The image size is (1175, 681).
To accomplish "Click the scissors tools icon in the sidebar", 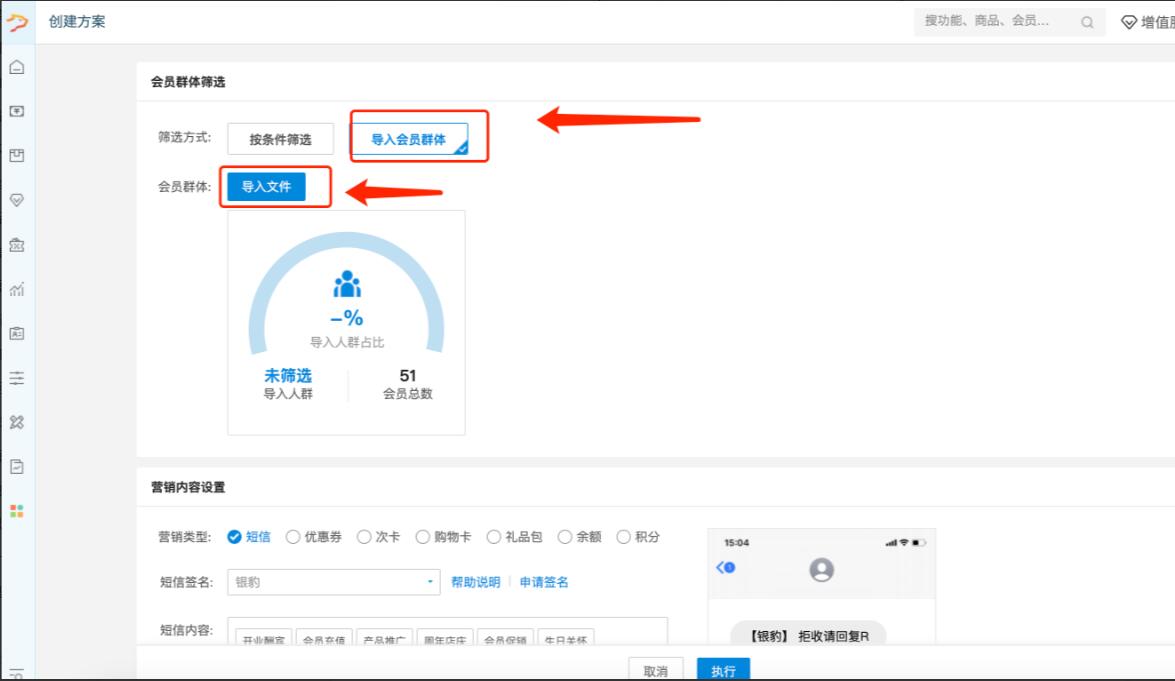I will [15, 421].
